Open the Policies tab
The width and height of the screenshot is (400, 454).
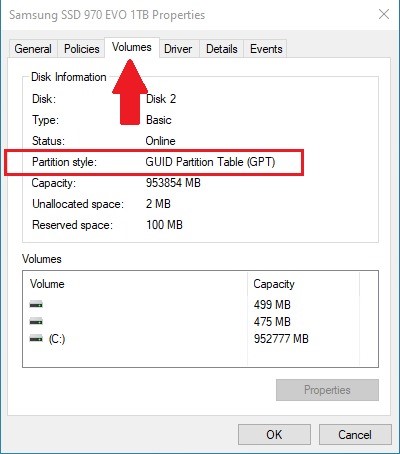82,49
